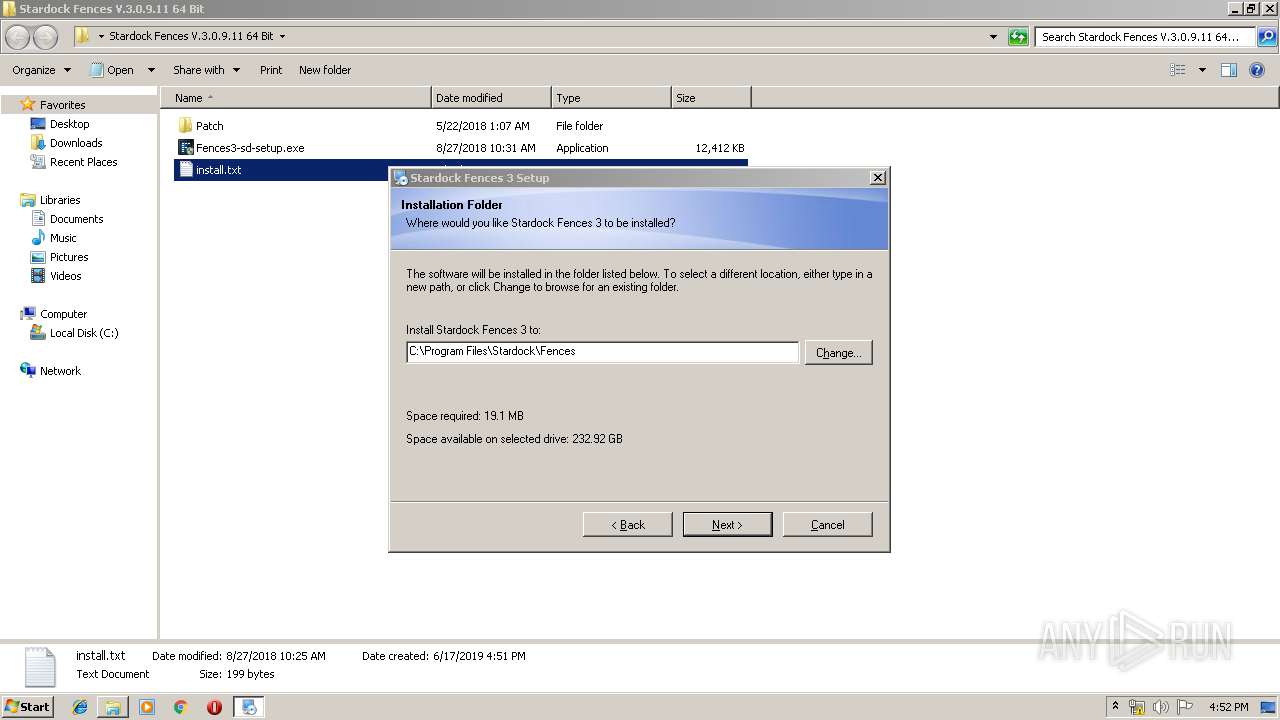Image resolution: width=1280 pixels, height=720 pixels.
Task: Sort by Date modified column
Action: 491,98
